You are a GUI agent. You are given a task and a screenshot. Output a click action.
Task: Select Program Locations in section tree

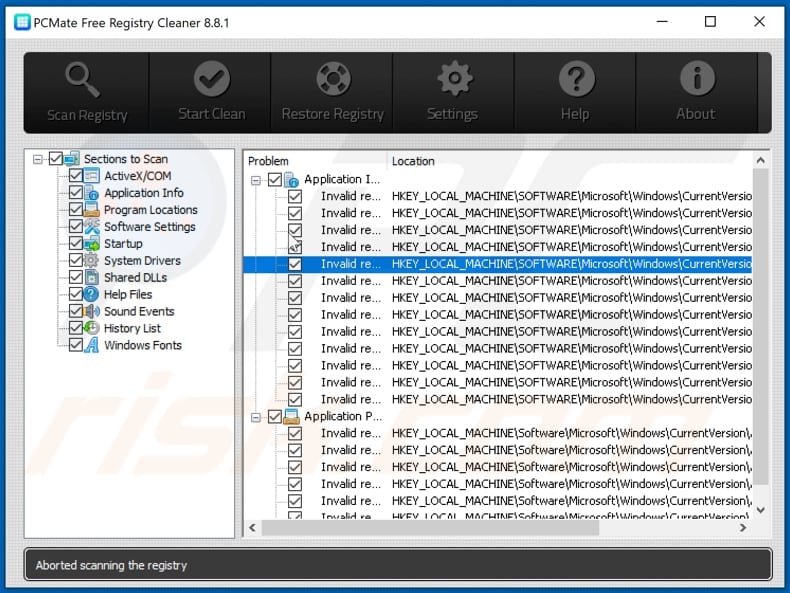151,210
